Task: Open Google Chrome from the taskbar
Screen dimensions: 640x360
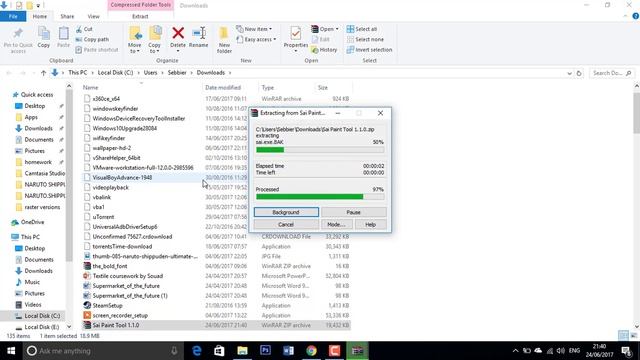Action: click(311, 351)
